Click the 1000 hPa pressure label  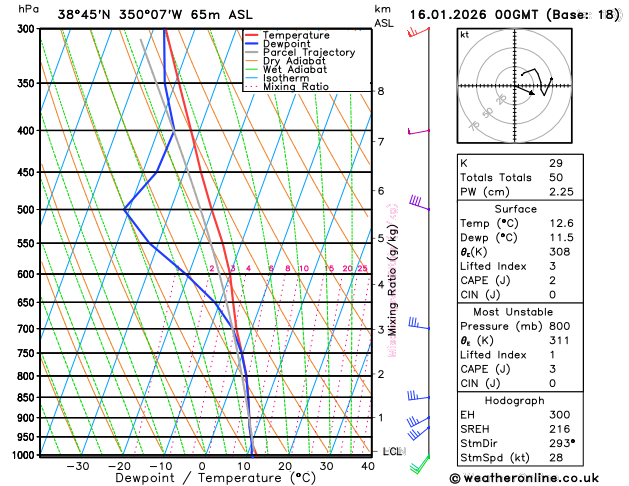pyautogui.click(x=26, y=455)
